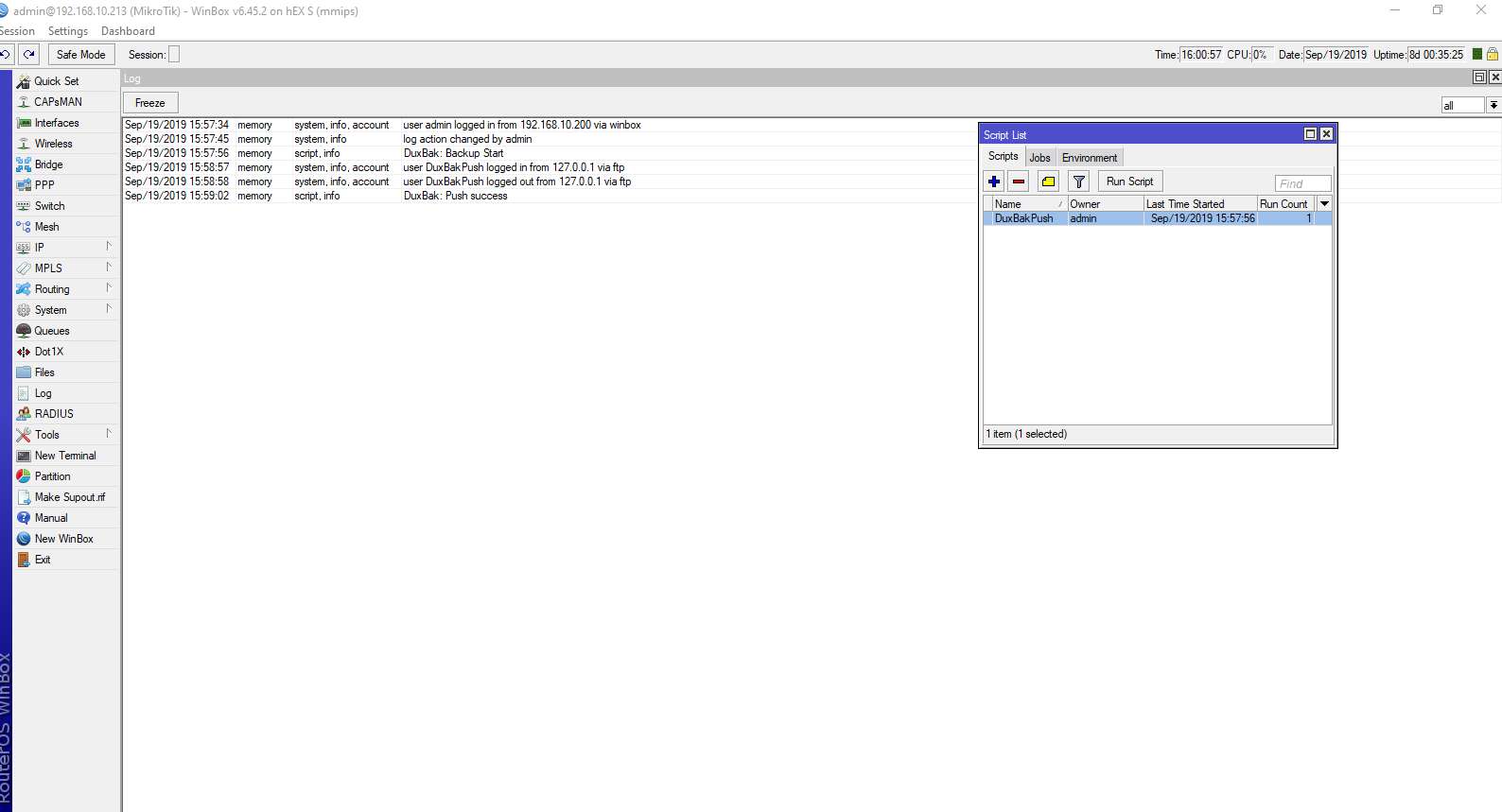Image resolution: width=1502 pixels, height=812 pixels.
Task: Open the Manual
Action: [66, 518]
